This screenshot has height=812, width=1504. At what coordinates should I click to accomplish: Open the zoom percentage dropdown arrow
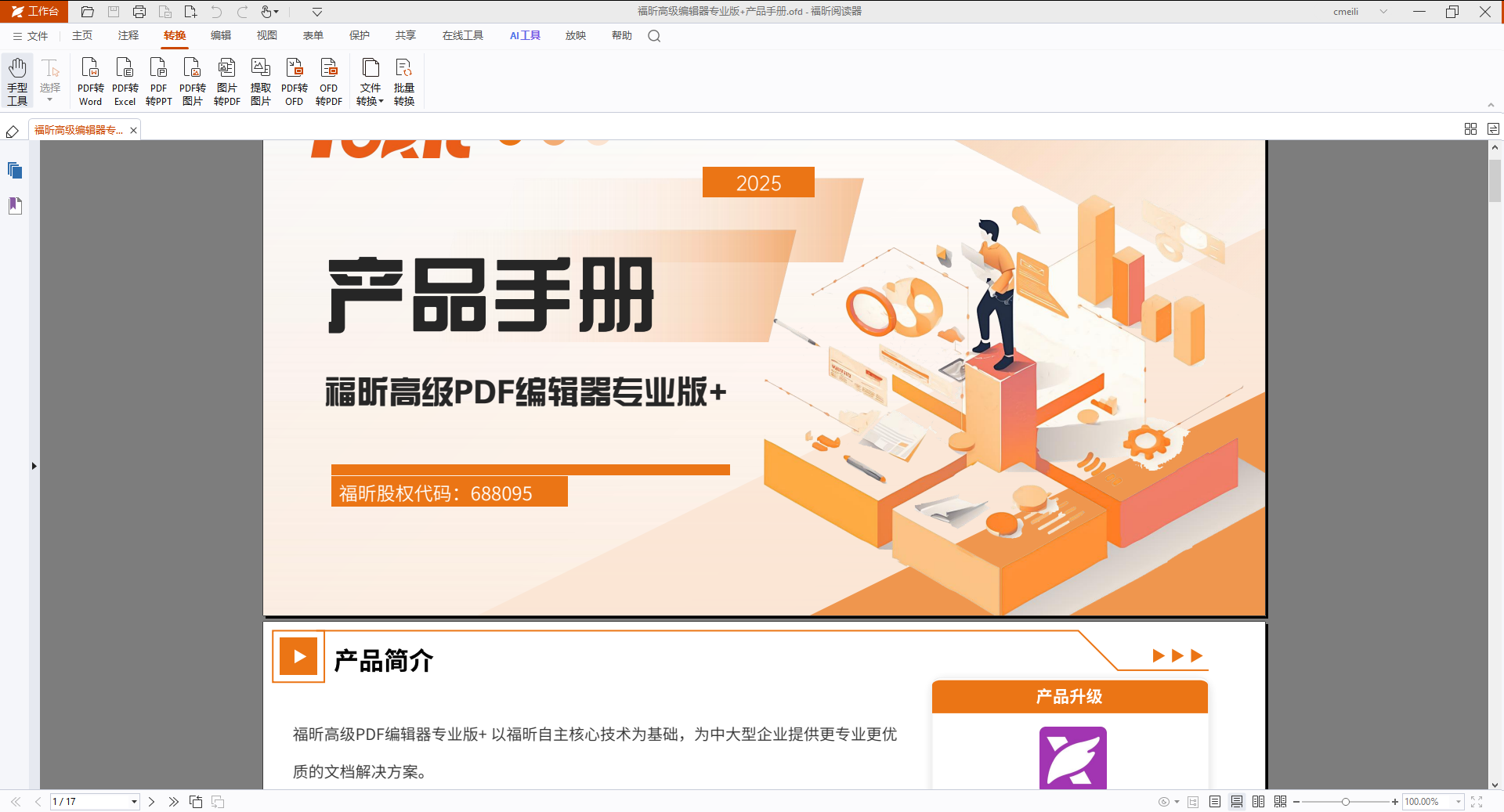(x=1458, y=802)
